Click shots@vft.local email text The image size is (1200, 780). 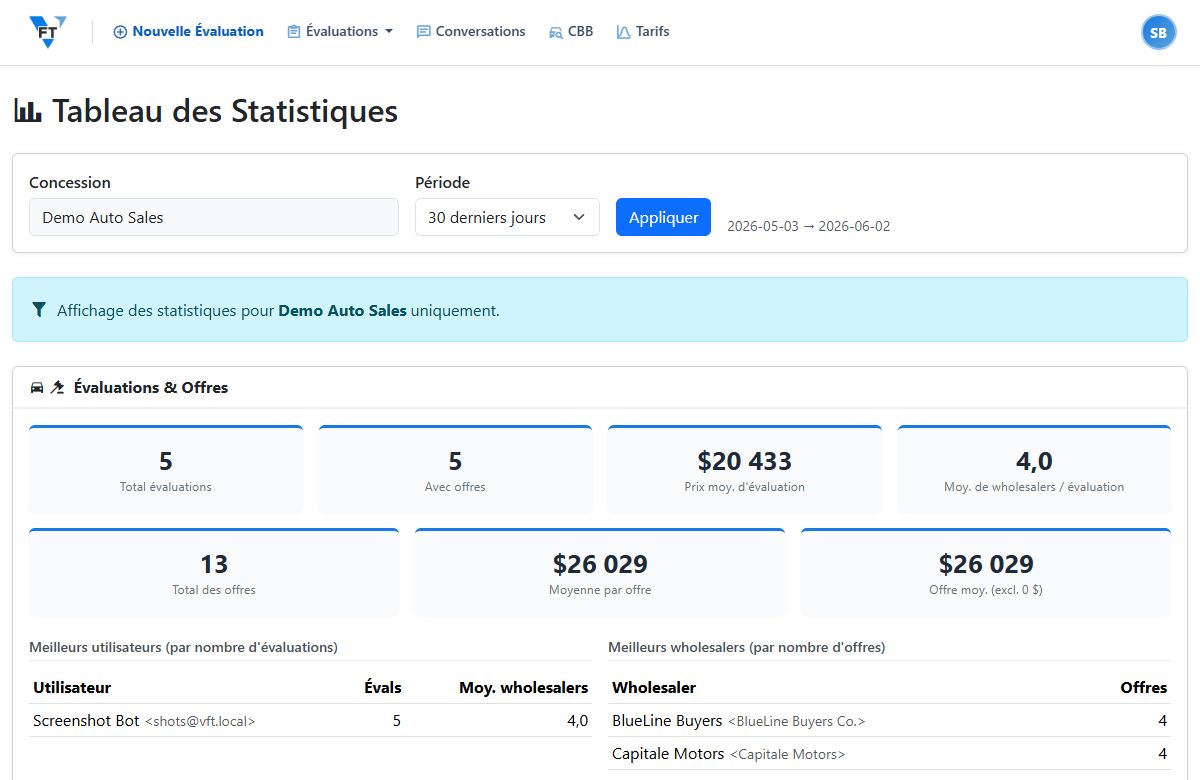(x=200, y=721)
